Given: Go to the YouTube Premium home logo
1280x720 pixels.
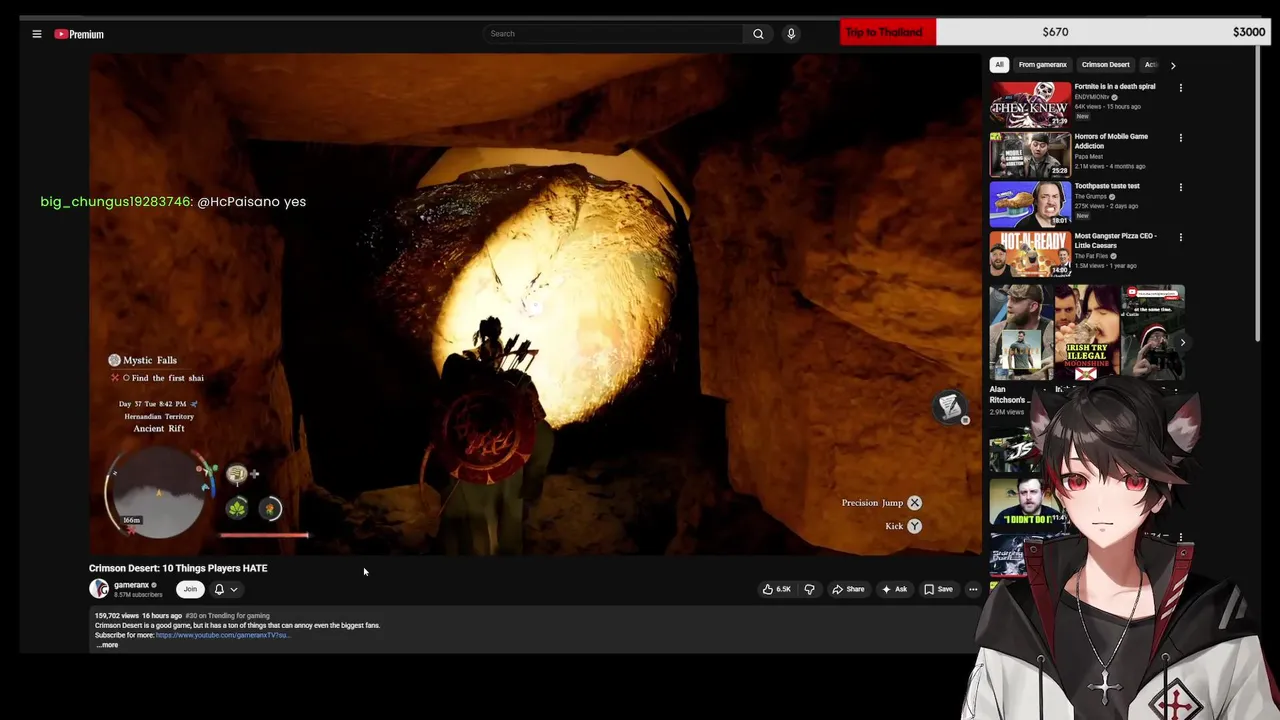Looking at the screenshot, I should click(79, 34).
